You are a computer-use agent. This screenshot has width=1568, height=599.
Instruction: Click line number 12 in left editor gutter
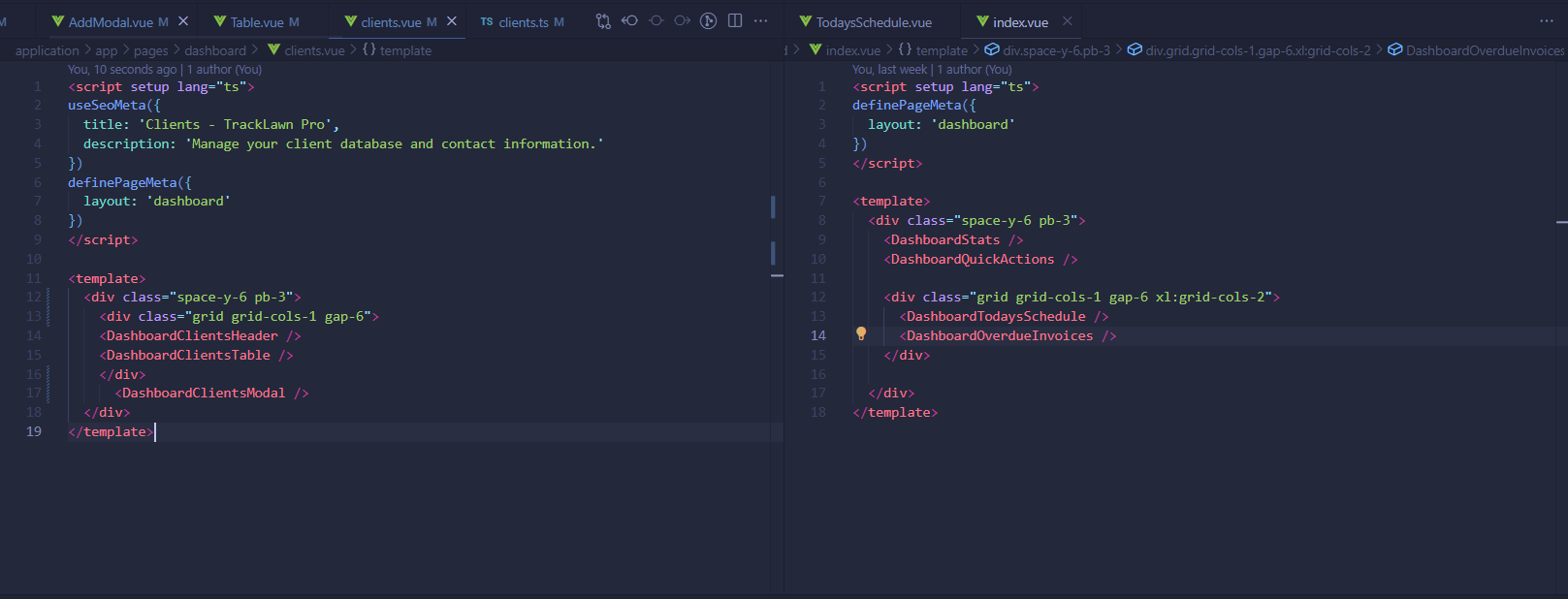[34, 298]
